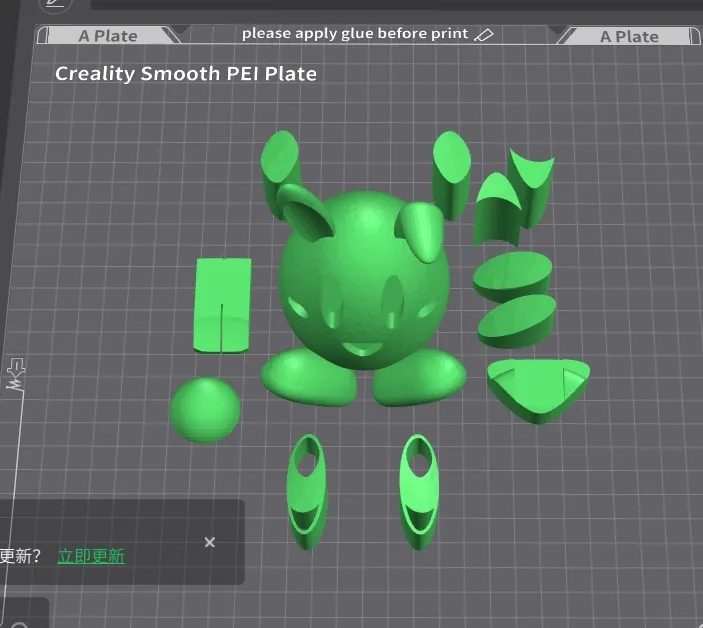
Task: Select the 'Creality Smooth PEI Plate' label
Action: coord(186,74)
